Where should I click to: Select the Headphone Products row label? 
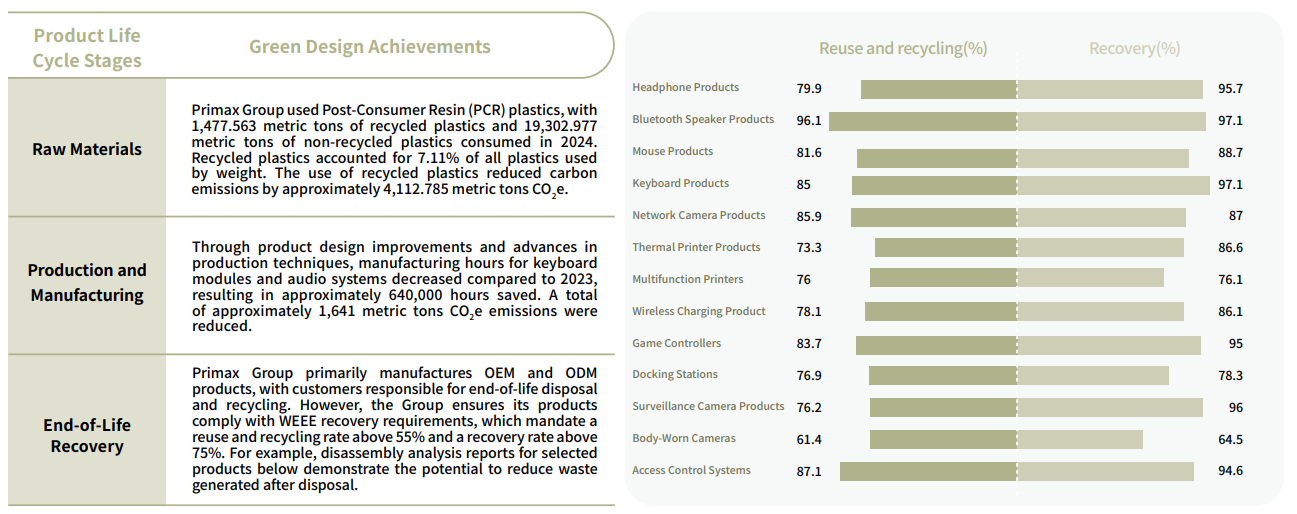pos(686,88)
